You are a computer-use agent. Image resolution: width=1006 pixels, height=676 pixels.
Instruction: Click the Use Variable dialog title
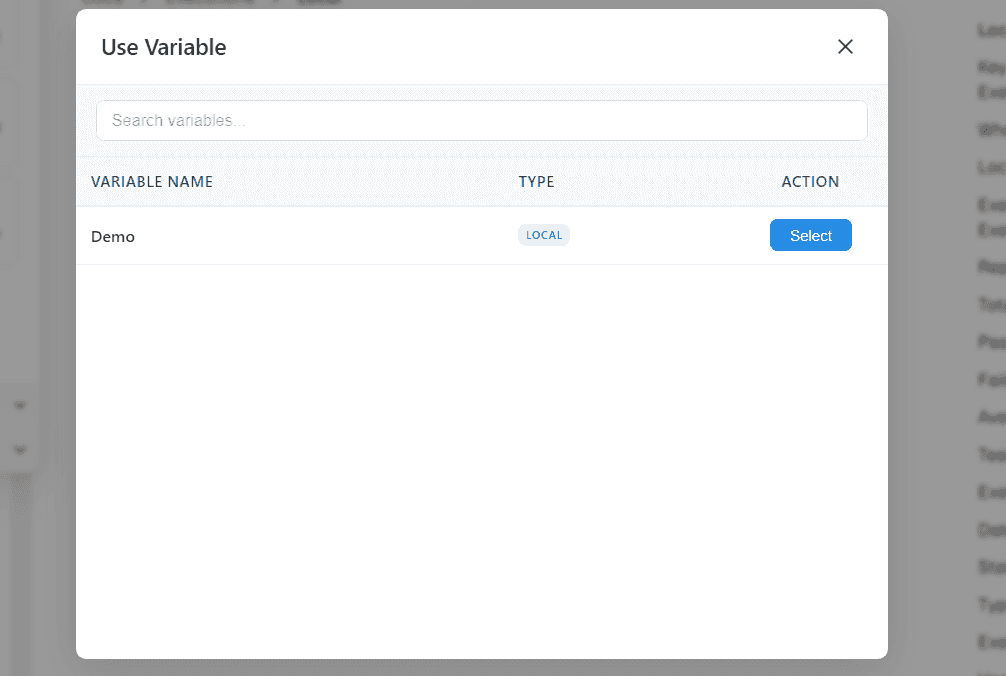pos(164,47)
